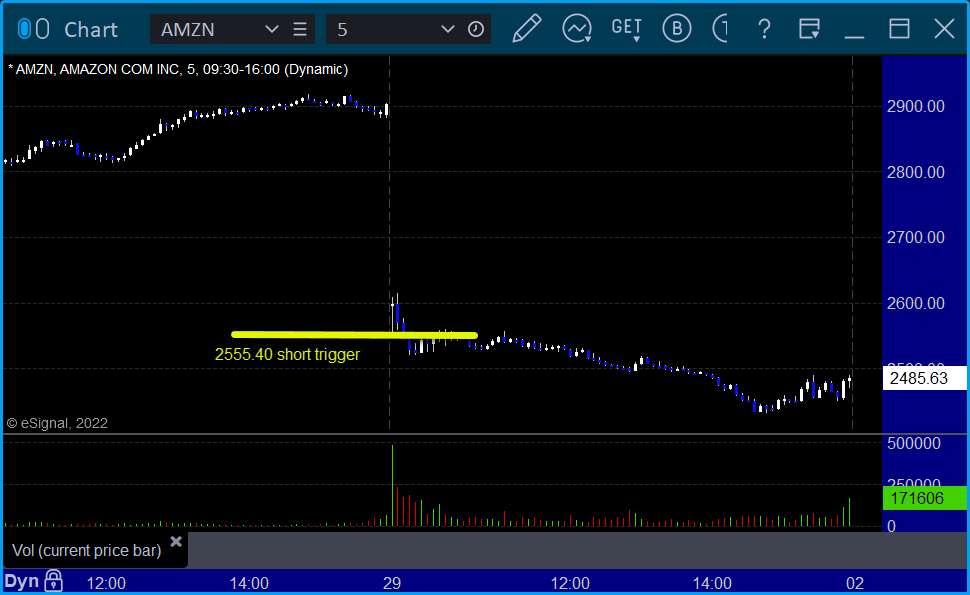The image size is (970, 595).
Task: Close the Vol study label with X
Action: (x=176, y=542)
